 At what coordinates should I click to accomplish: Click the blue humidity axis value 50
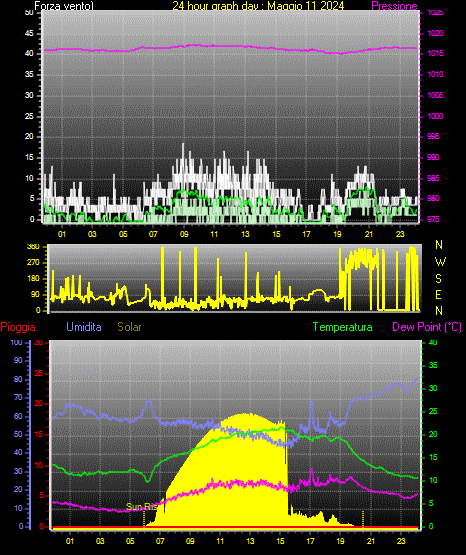pos(18,434)
